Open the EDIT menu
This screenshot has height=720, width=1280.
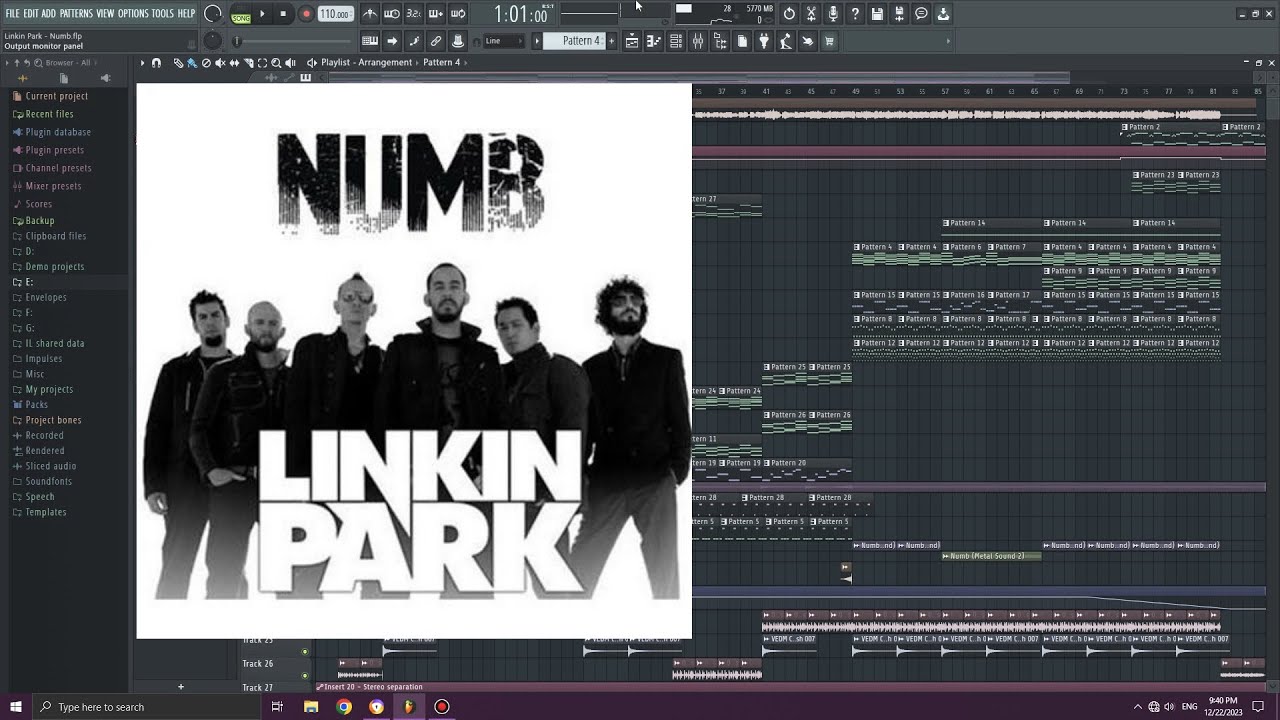pyautogui.click(x=31, y=14)
